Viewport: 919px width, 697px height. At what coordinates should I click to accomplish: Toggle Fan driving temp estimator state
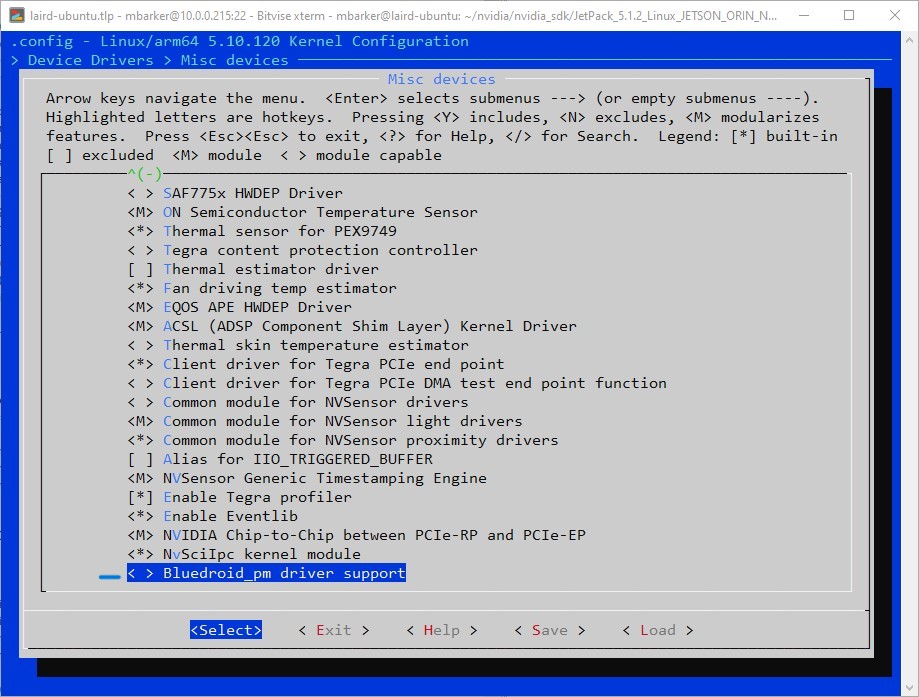137,288
